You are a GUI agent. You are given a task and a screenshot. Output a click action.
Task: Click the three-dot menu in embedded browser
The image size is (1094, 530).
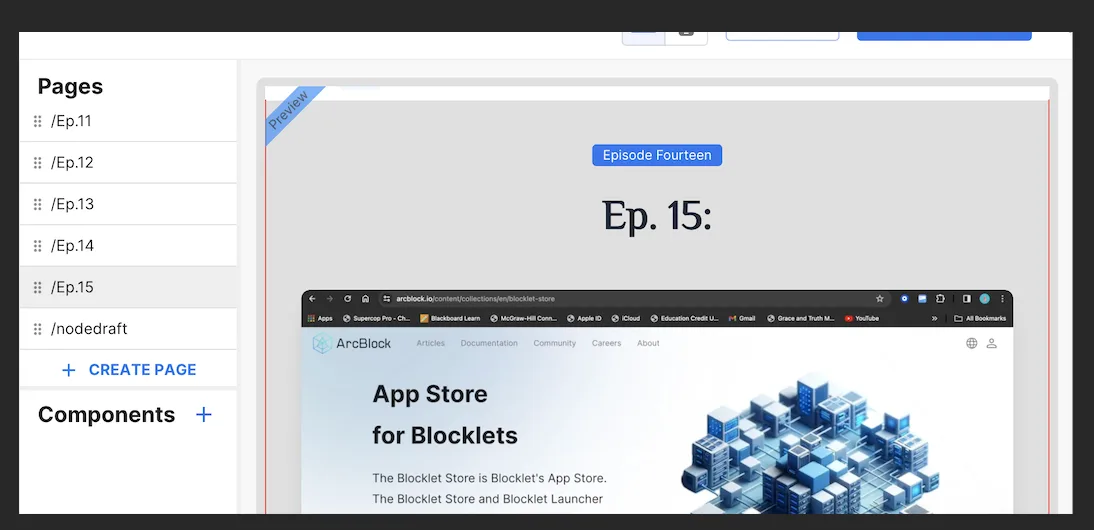point(1003,298)
